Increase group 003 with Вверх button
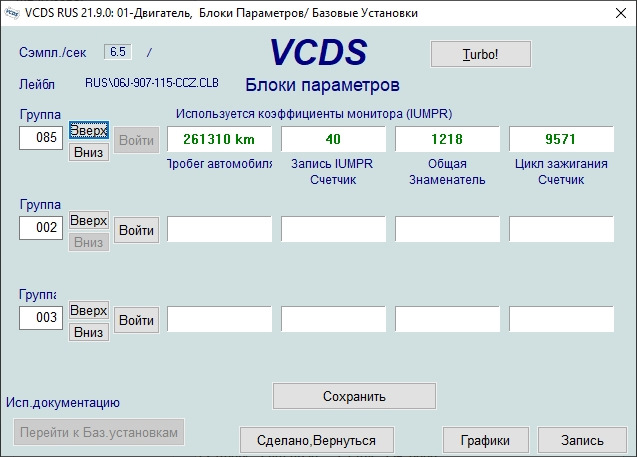 (89, 311)
